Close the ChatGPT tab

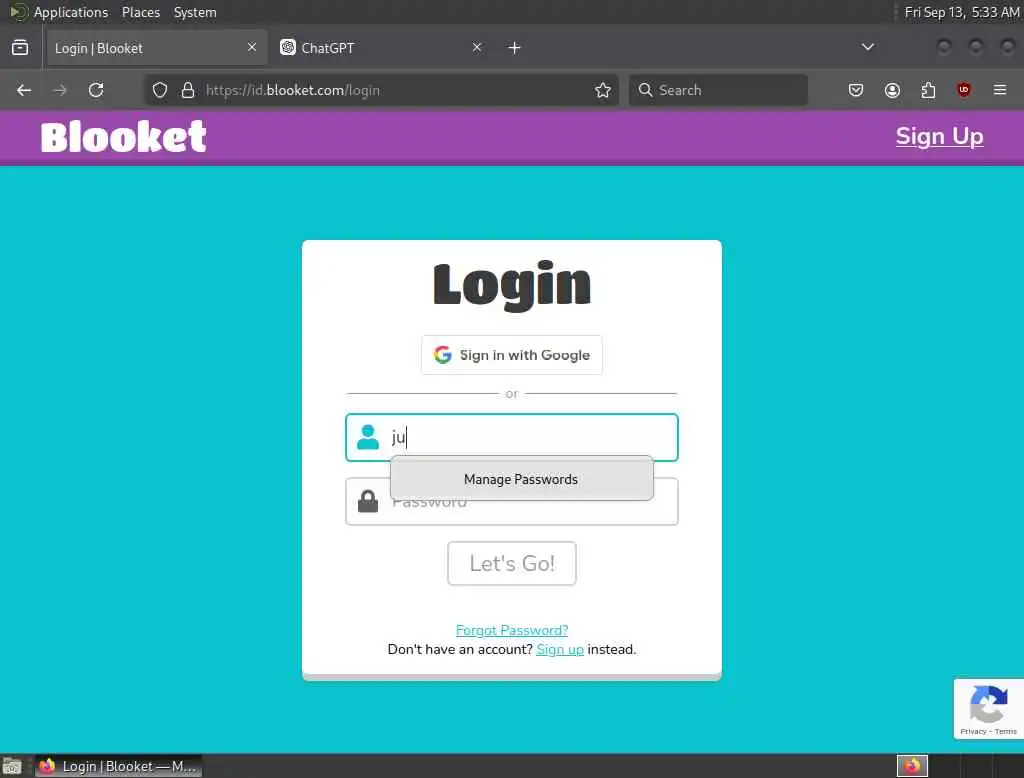[x=477, y=47]
